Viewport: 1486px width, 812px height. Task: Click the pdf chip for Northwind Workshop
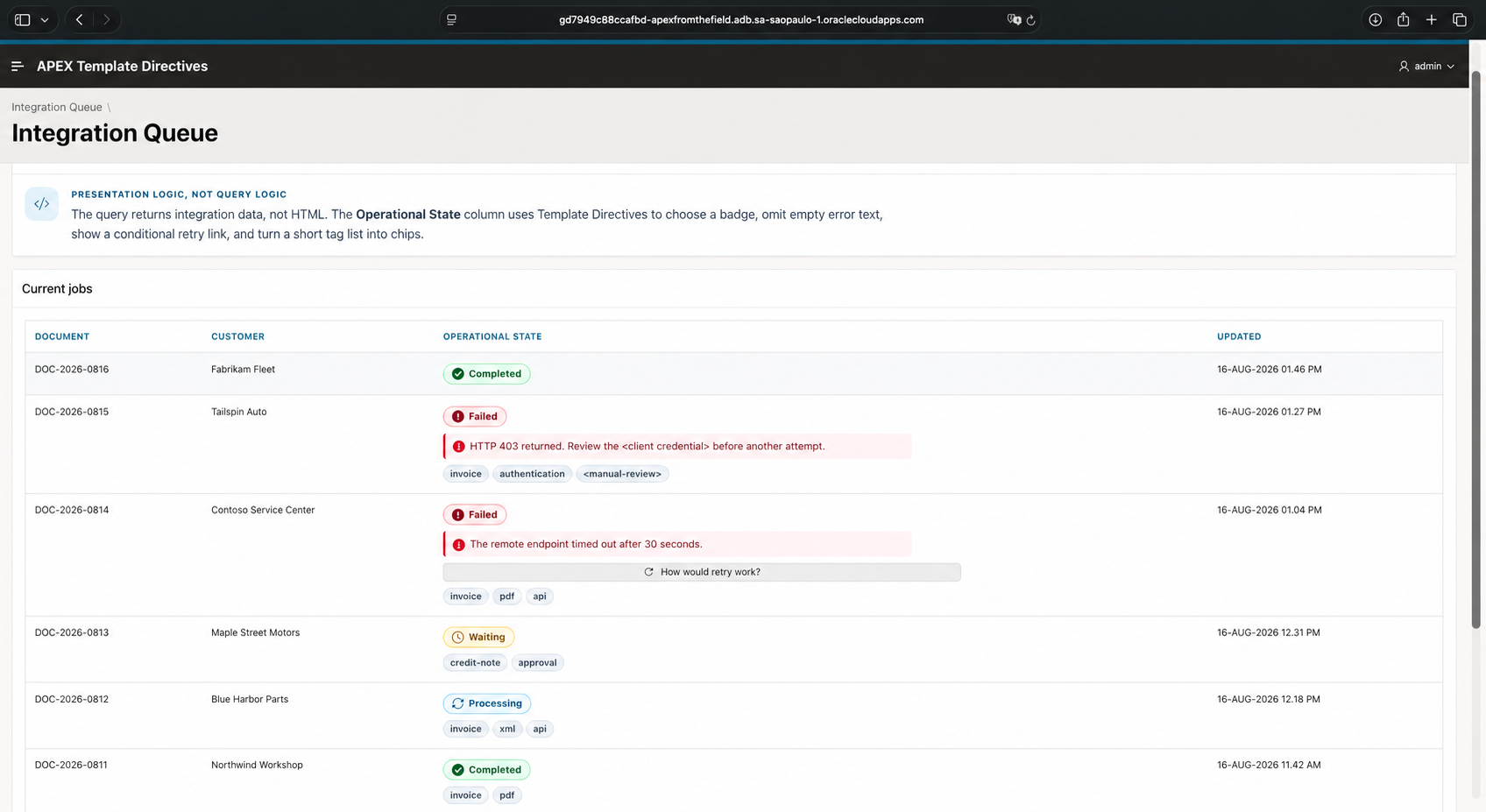click(506, 795)
